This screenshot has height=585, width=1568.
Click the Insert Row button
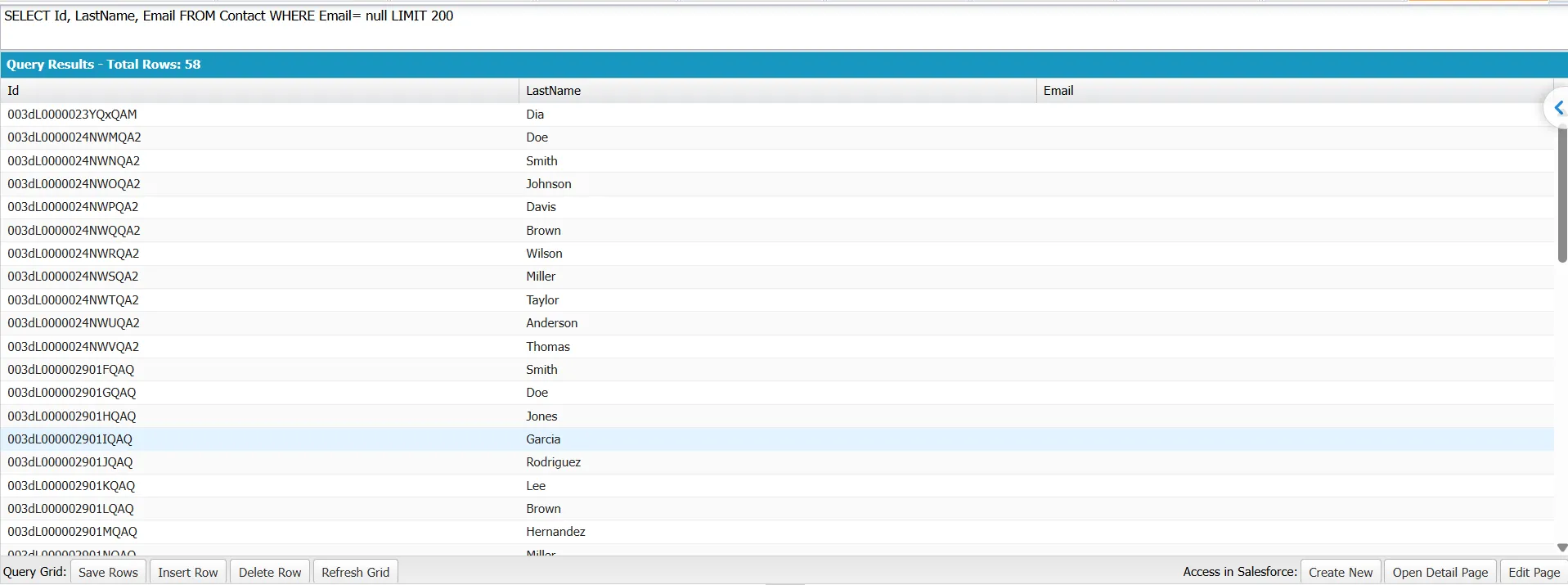pos(188,572)
